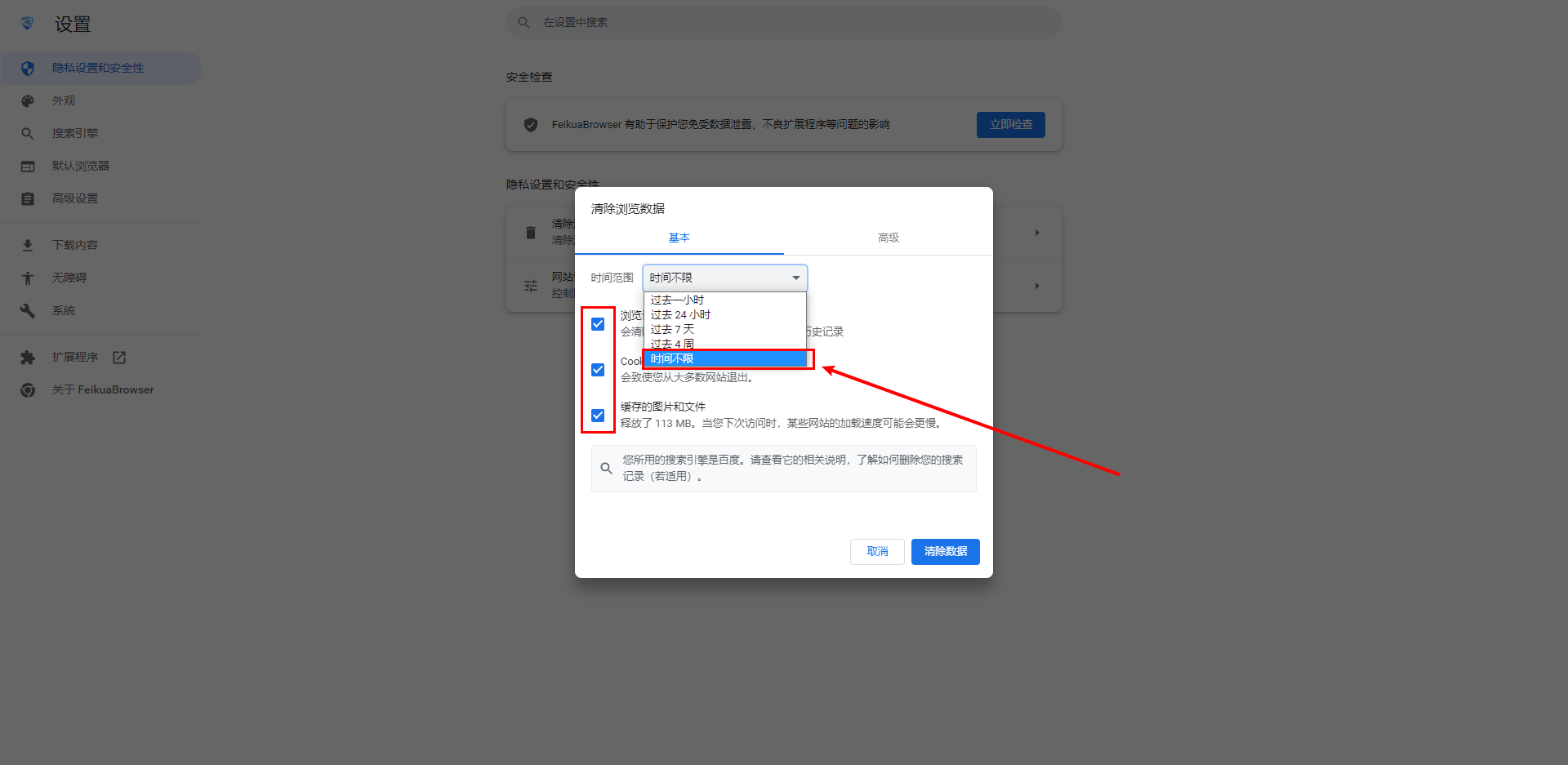Screen dimensions: 1568x765
Task: Switch to the 高级 tab
Action: point(888,238)
